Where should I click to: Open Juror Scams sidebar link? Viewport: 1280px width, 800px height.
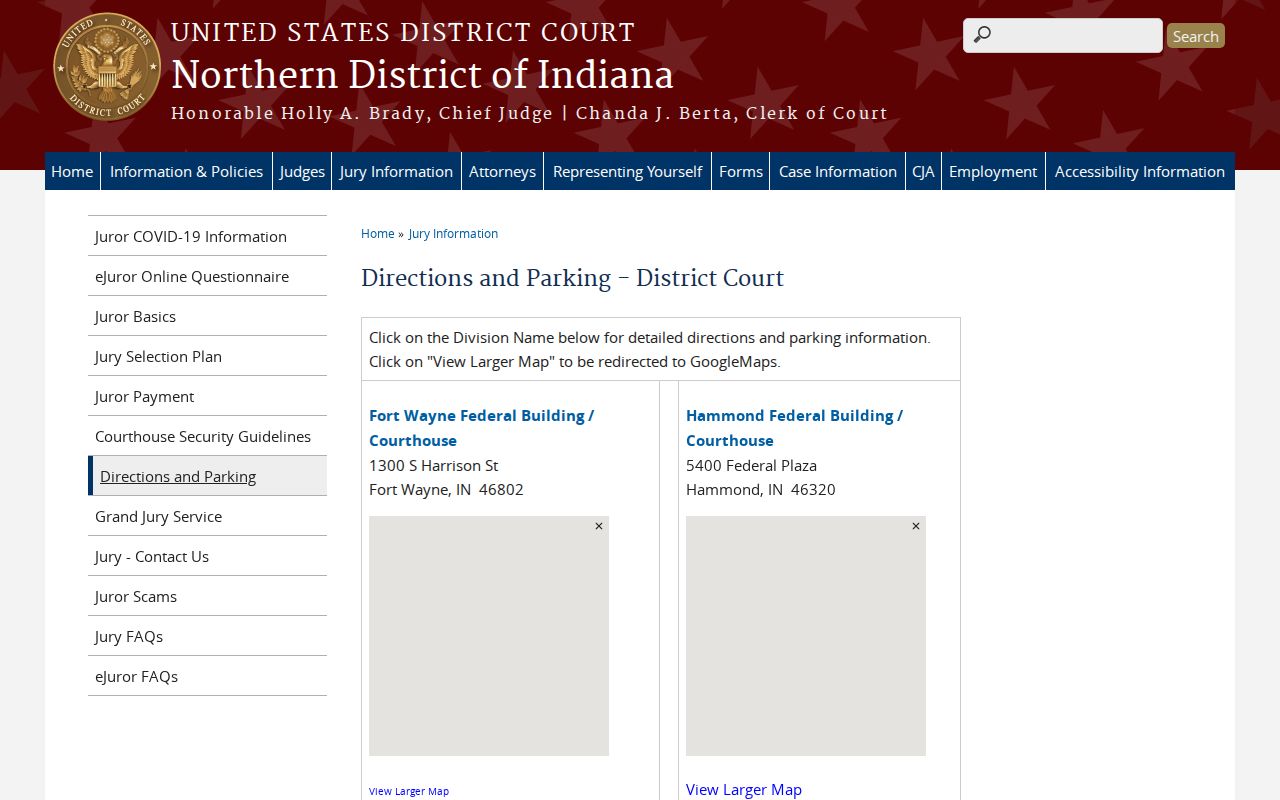pyautogui.click(x=207, y=596)
